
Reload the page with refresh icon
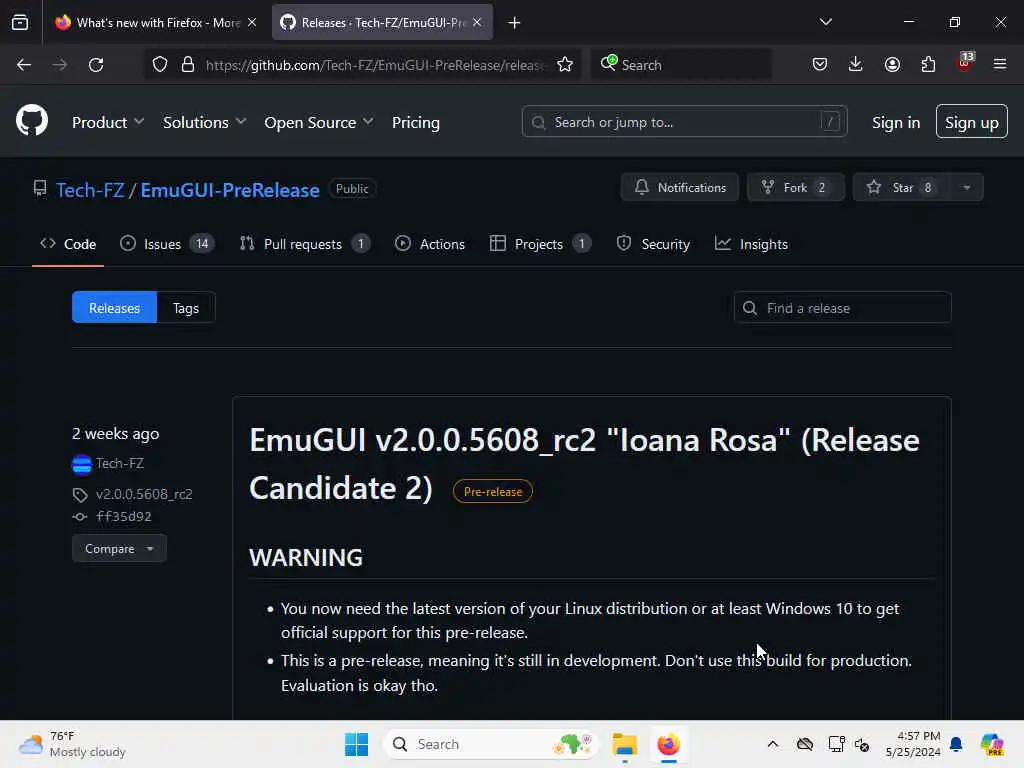click(x=96, y=65)
